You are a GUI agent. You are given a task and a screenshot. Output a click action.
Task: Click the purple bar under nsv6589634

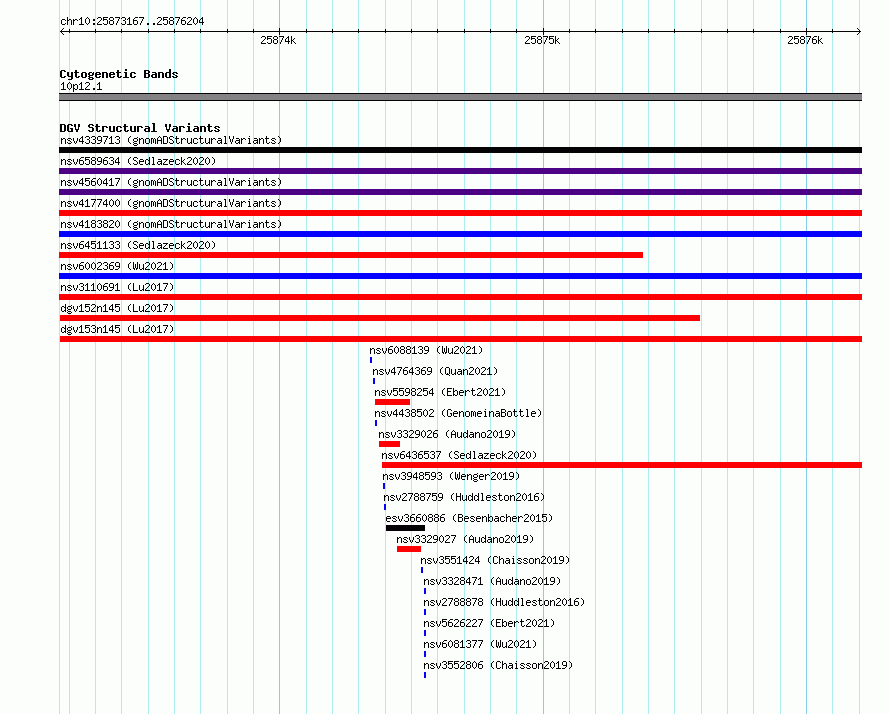(x=460, y=171)
